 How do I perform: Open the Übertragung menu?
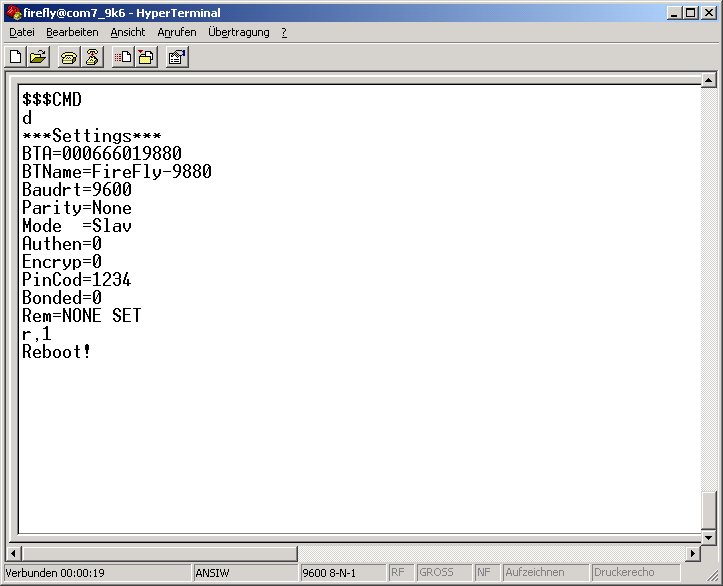[x=238, y=32]
